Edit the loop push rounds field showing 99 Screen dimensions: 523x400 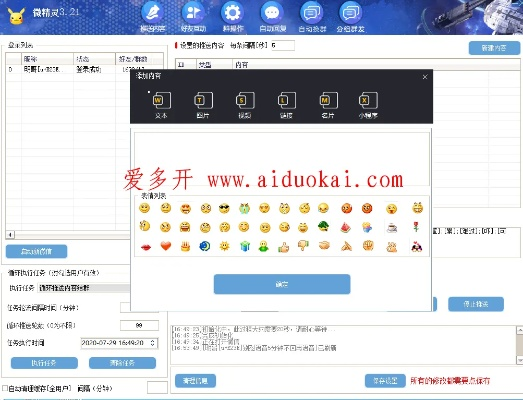click(x=139, y=325)
